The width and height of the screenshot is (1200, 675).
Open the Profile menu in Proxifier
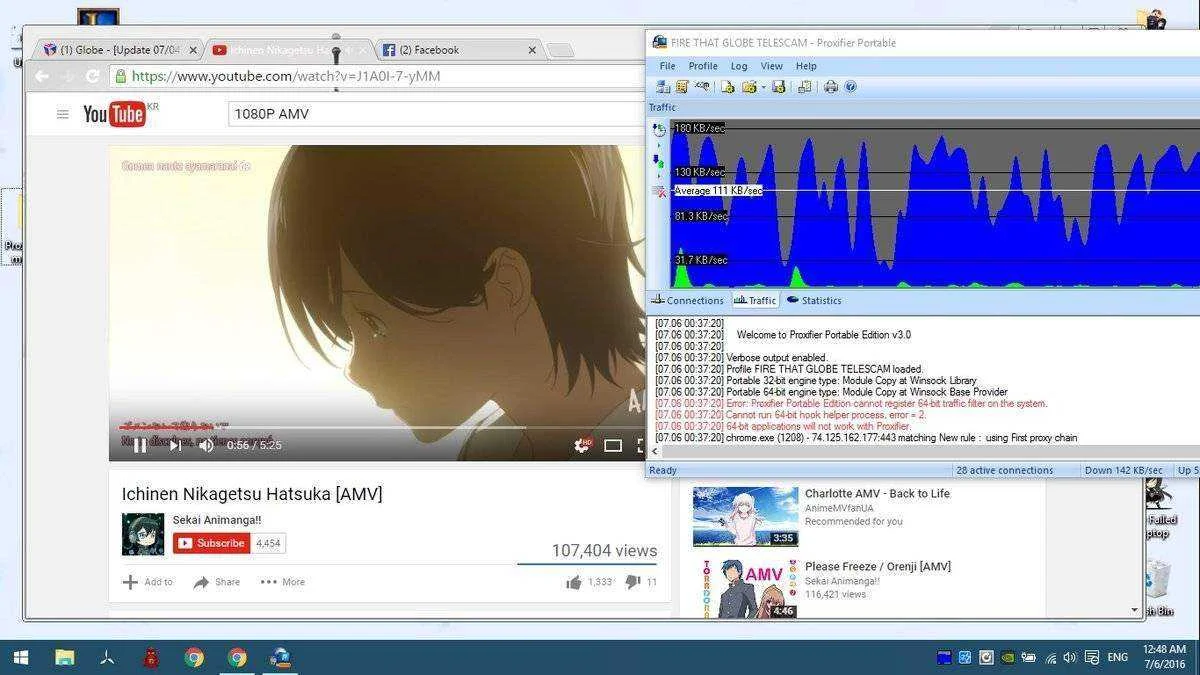[x=703, y=66]
